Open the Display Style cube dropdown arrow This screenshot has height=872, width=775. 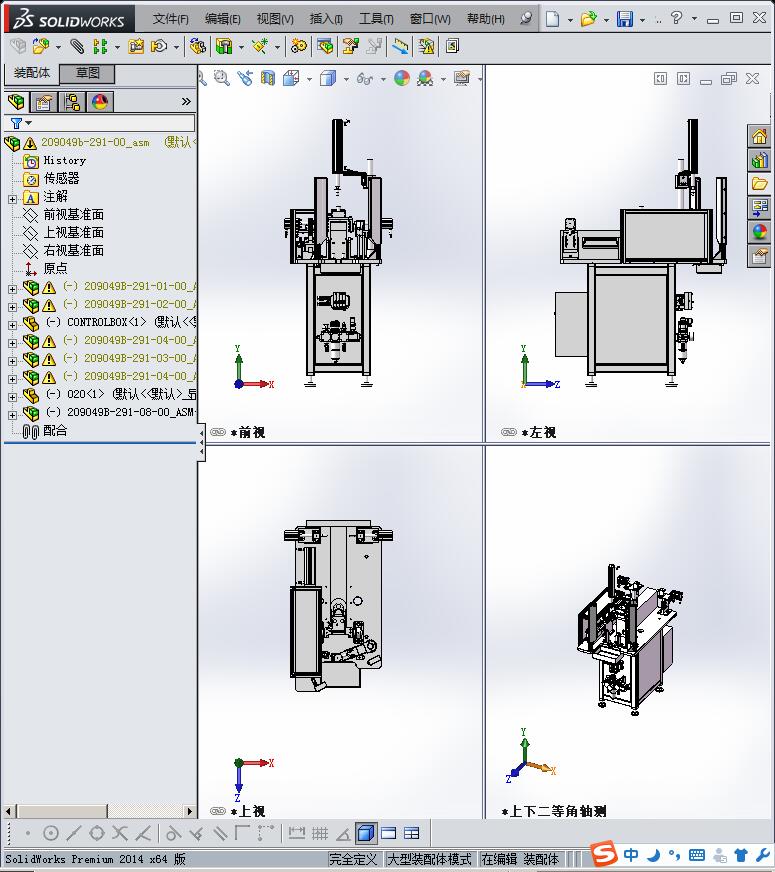point(346,80)
